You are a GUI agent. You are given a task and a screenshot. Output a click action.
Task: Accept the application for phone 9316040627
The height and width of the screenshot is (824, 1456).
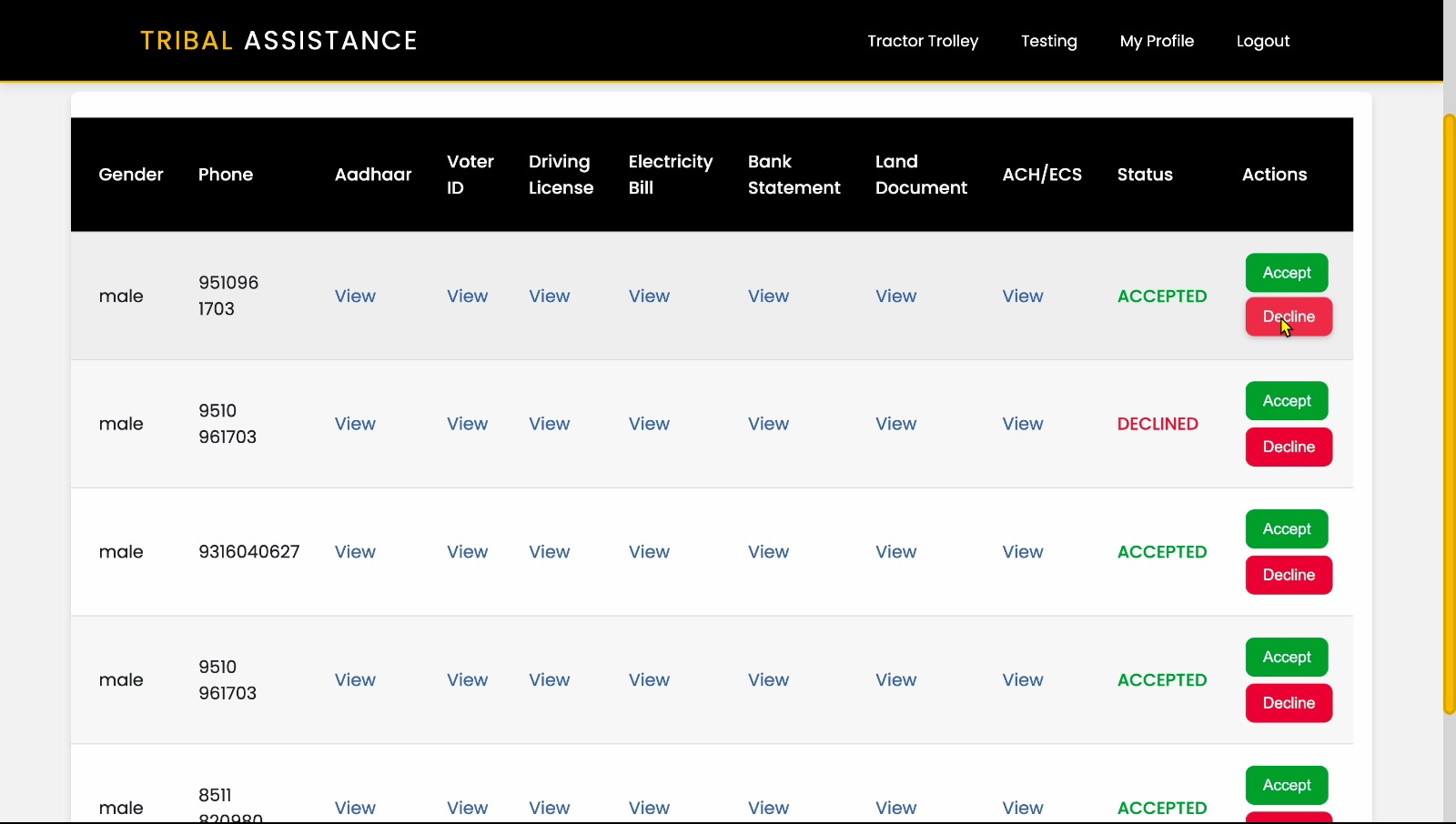[1286, 529]
